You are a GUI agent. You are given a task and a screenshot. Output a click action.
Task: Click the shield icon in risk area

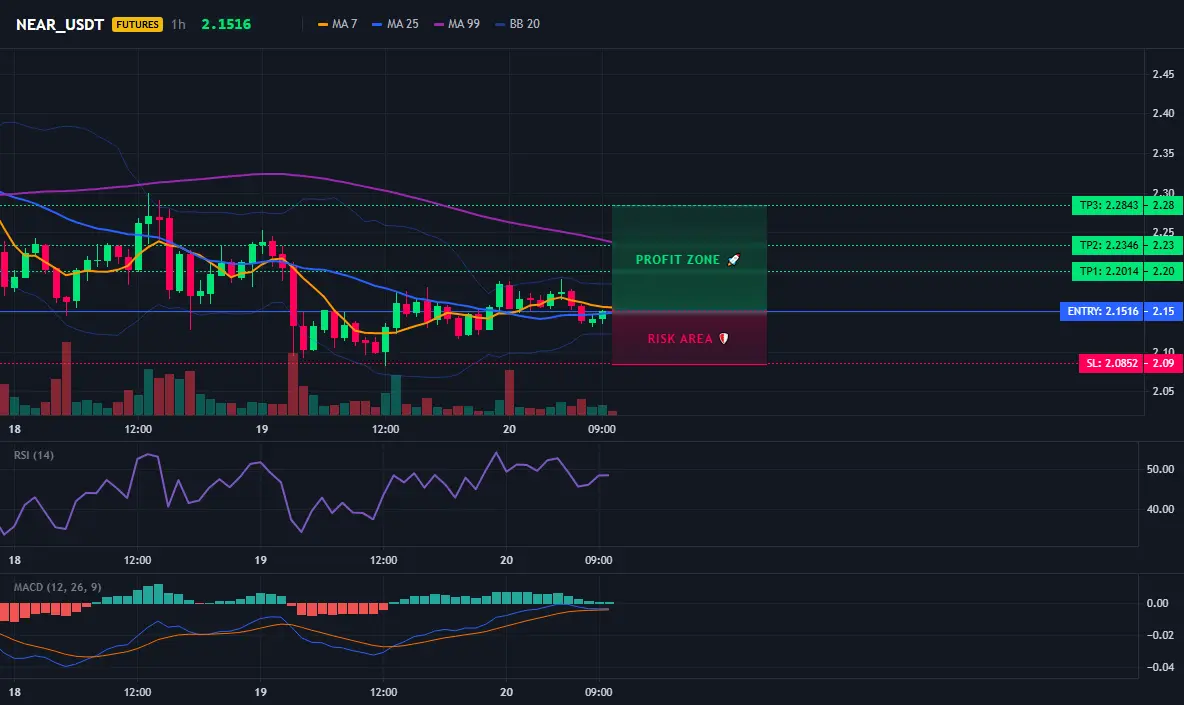click(x=723, y=339)
